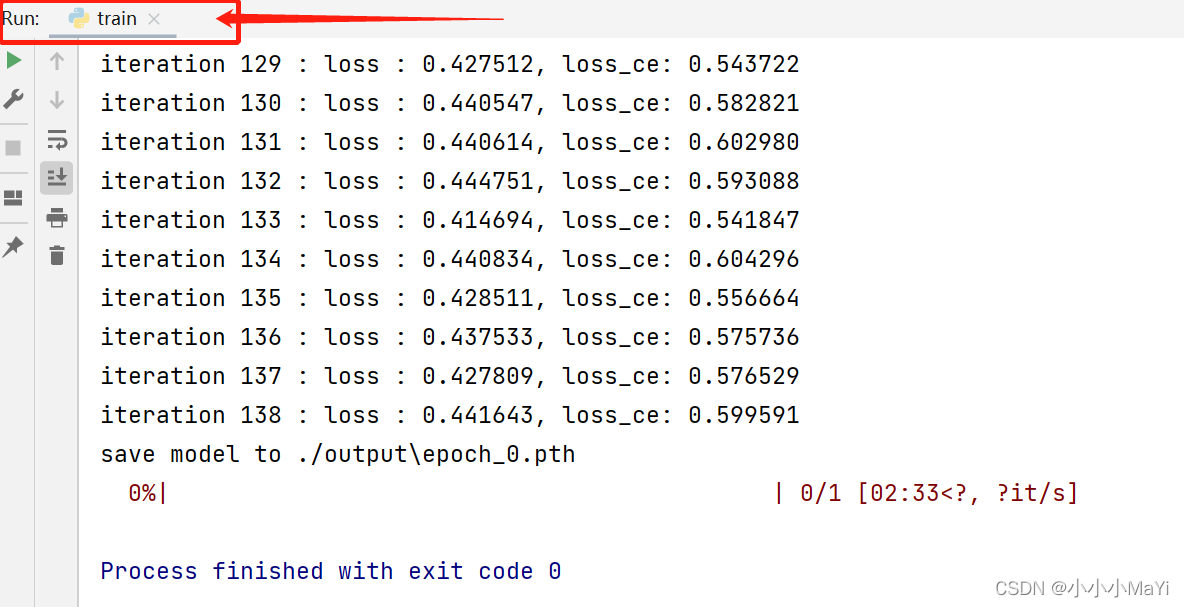Image resolution: width=1184 pixels, height=607 pixels.
Task: Print the console output
Action: click(x=57, y=217)
